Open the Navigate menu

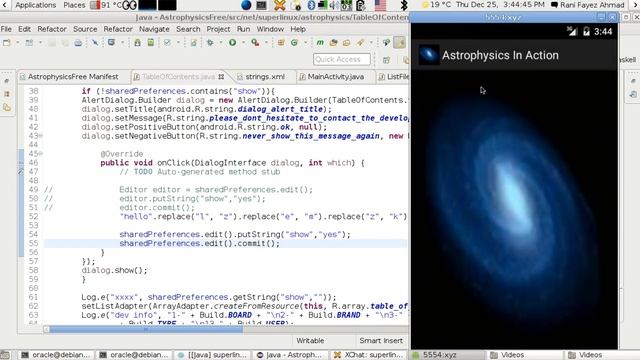tap(154, 29)
